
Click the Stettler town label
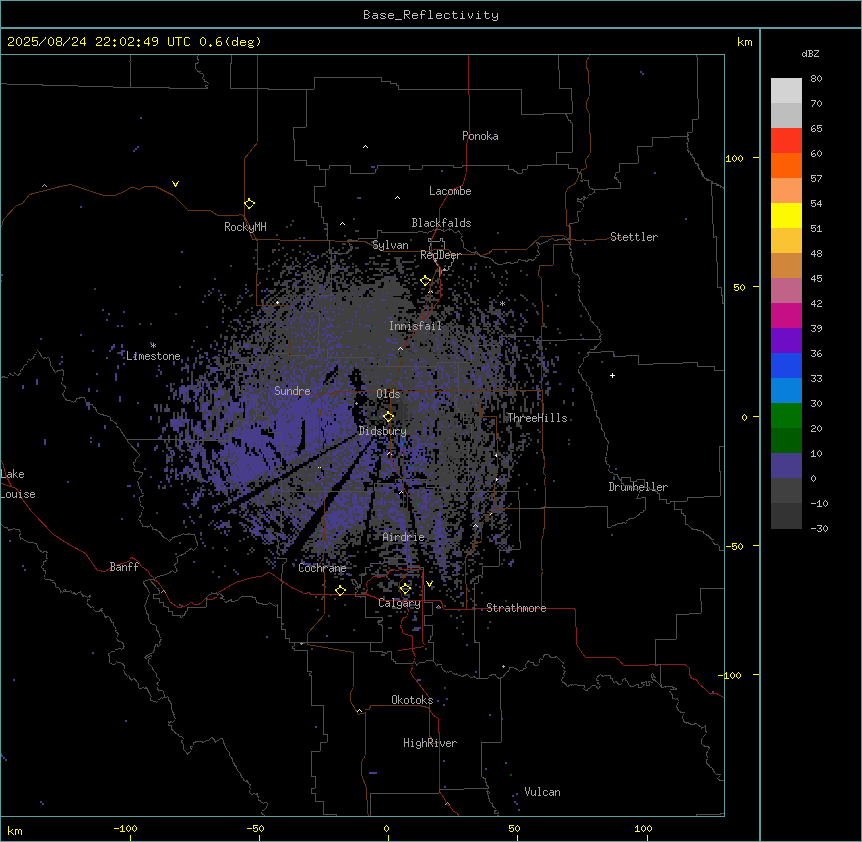point(634,237)
